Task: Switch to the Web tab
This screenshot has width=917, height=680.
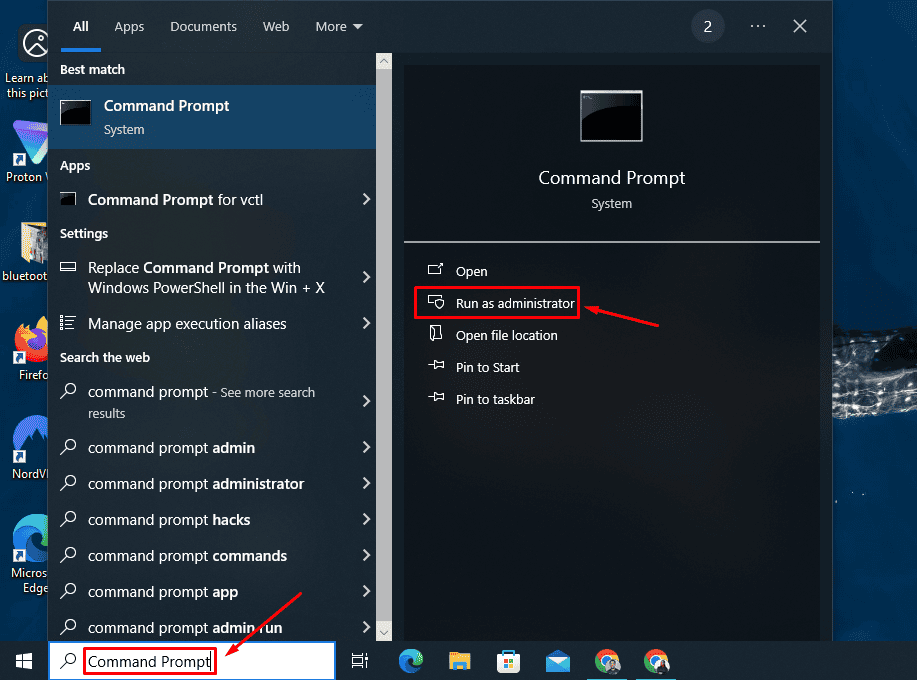Action: tap(276, 26)
